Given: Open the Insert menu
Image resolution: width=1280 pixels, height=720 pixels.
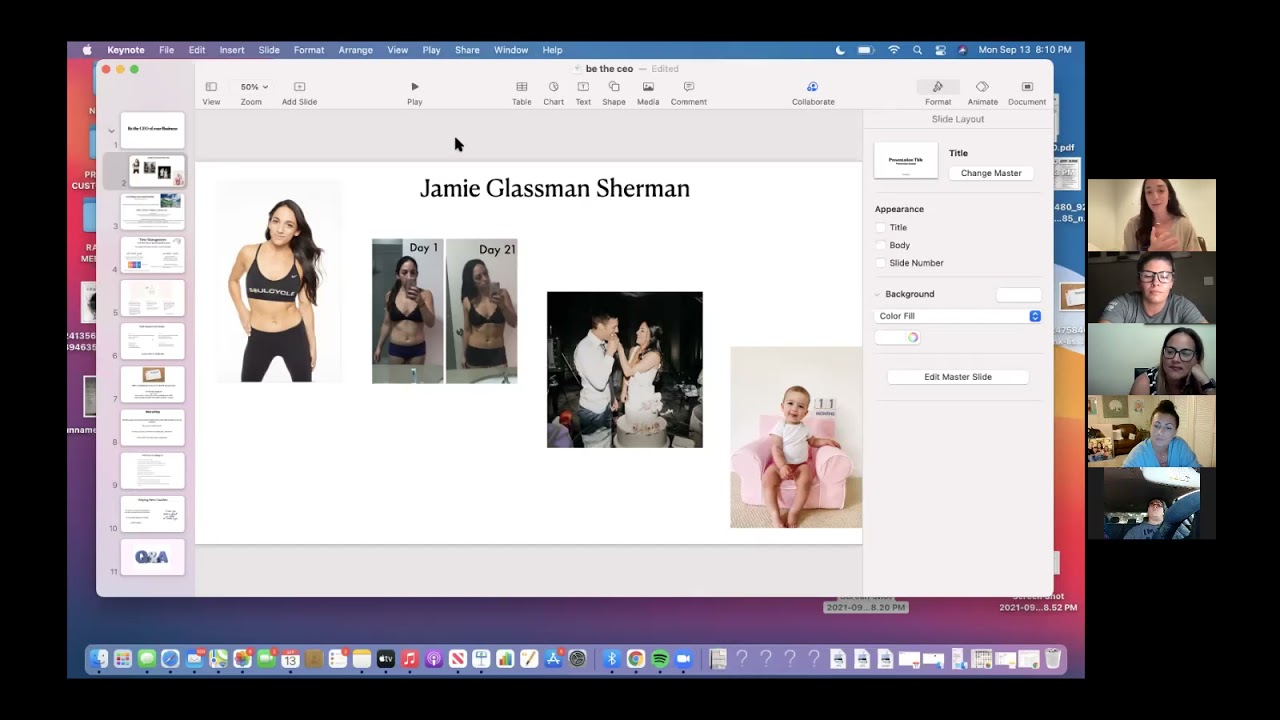Looking at the screenshot, I should [232, 50].
